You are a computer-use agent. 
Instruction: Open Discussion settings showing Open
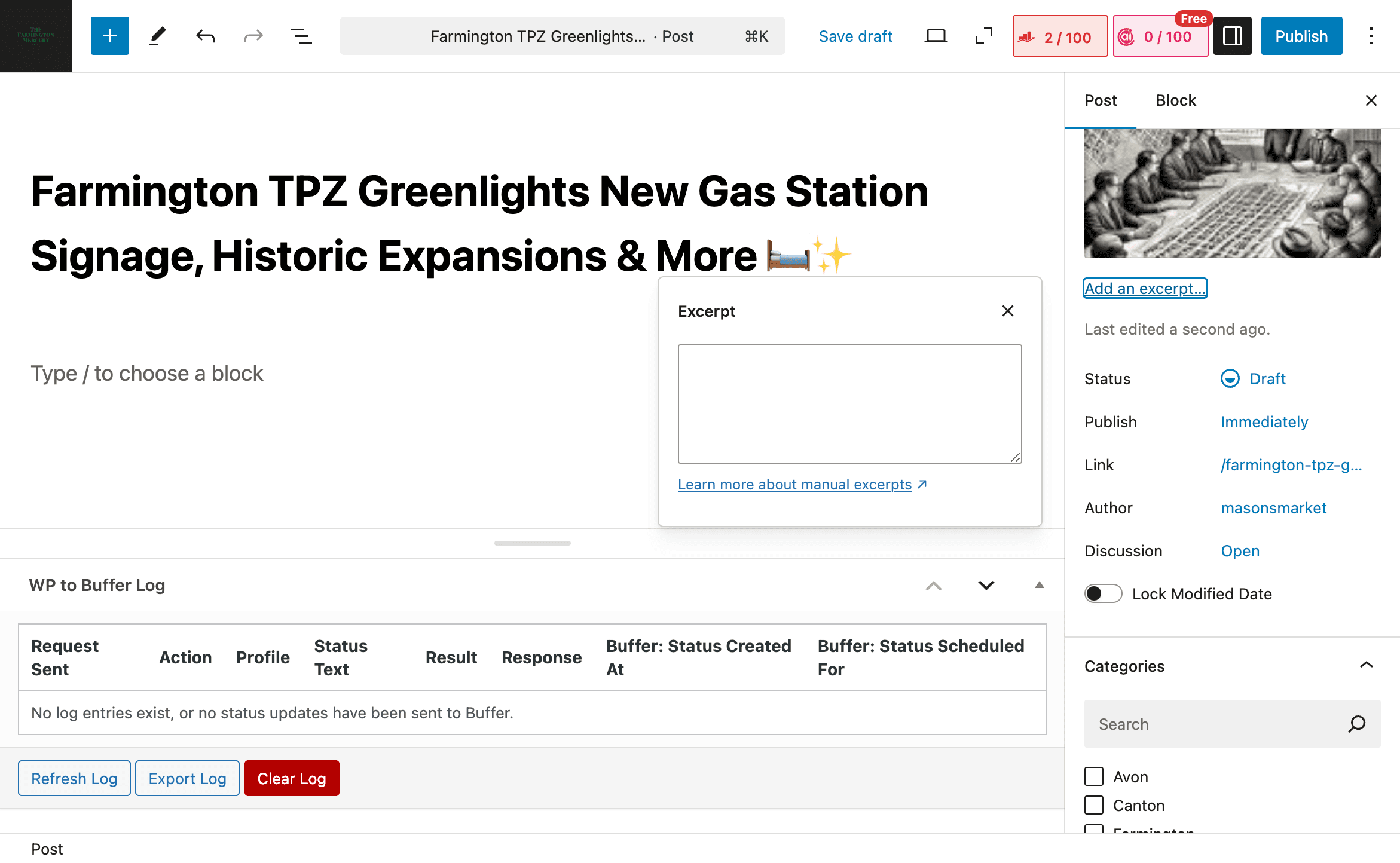[1240, 551]
